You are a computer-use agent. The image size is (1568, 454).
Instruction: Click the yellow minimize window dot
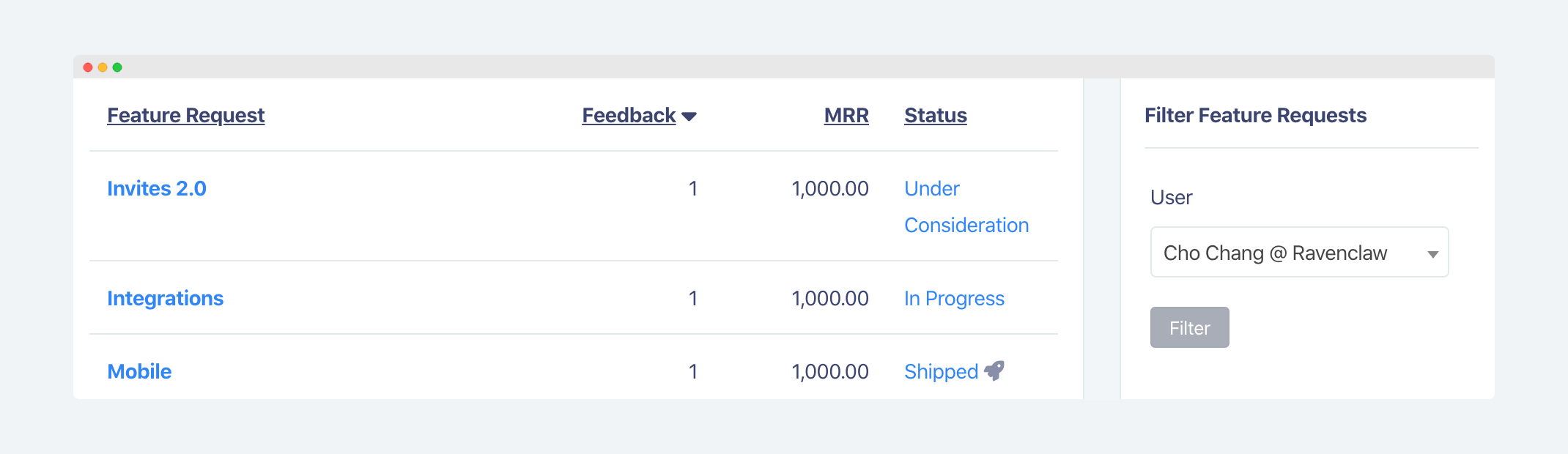[103, 67]
